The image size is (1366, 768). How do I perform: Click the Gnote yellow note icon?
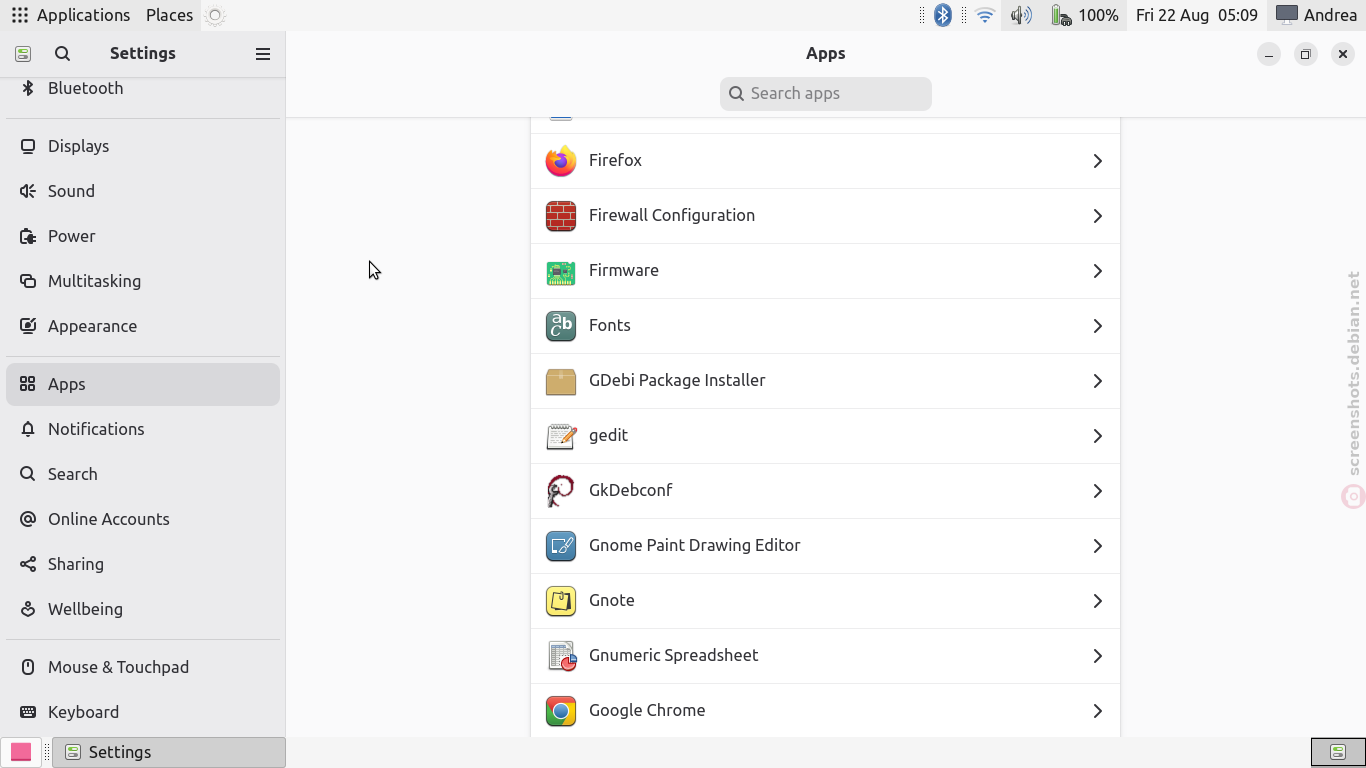tap(561, 601)
